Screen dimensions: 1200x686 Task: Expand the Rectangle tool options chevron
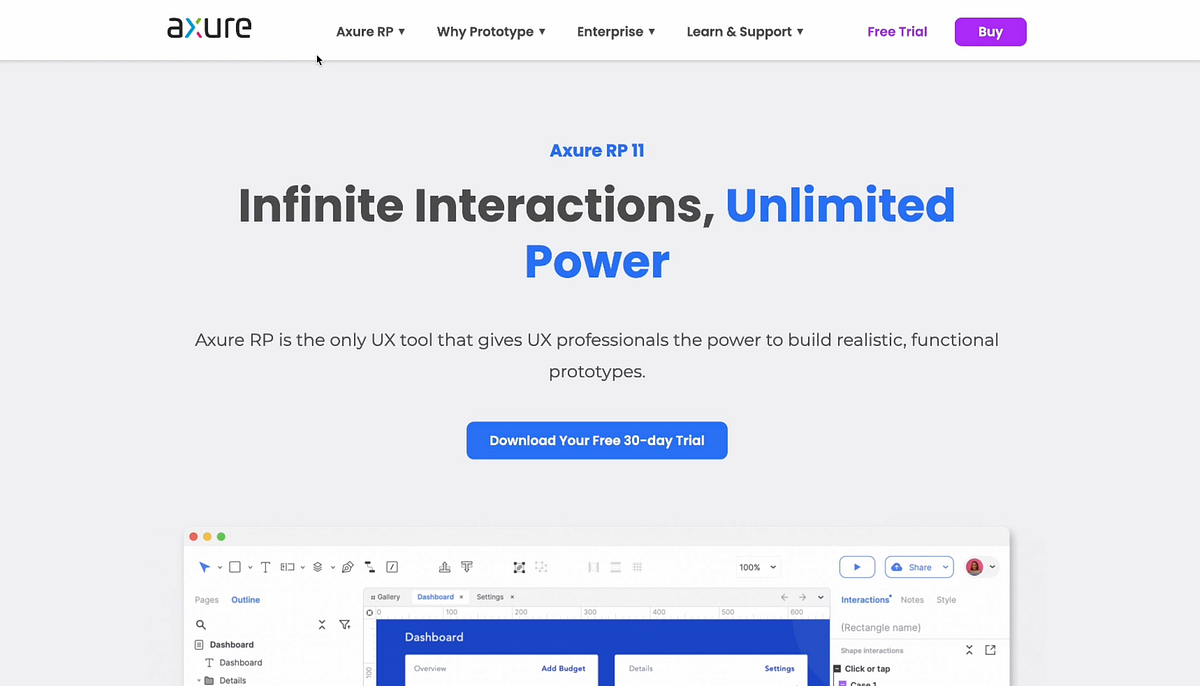252,567
